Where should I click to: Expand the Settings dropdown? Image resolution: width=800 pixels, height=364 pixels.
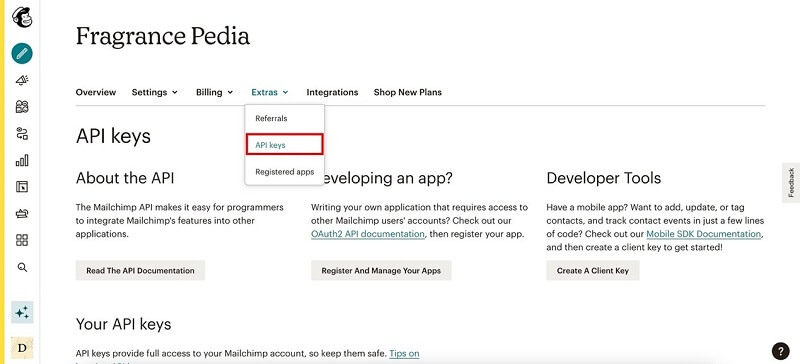(x=155, y=92)
